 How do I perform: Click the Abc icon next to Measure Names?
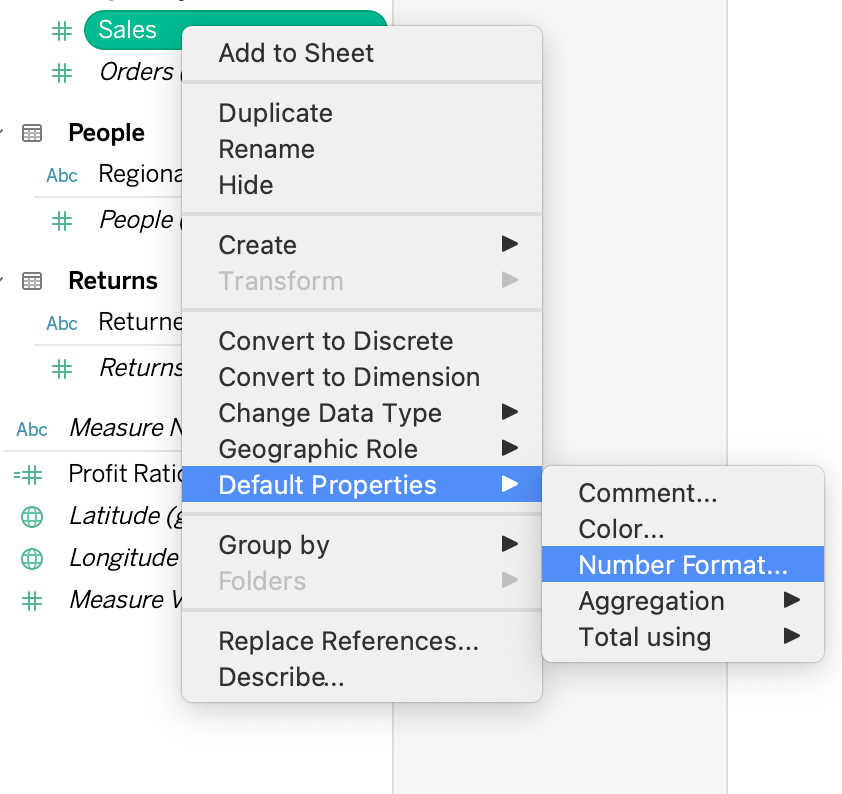32,429
